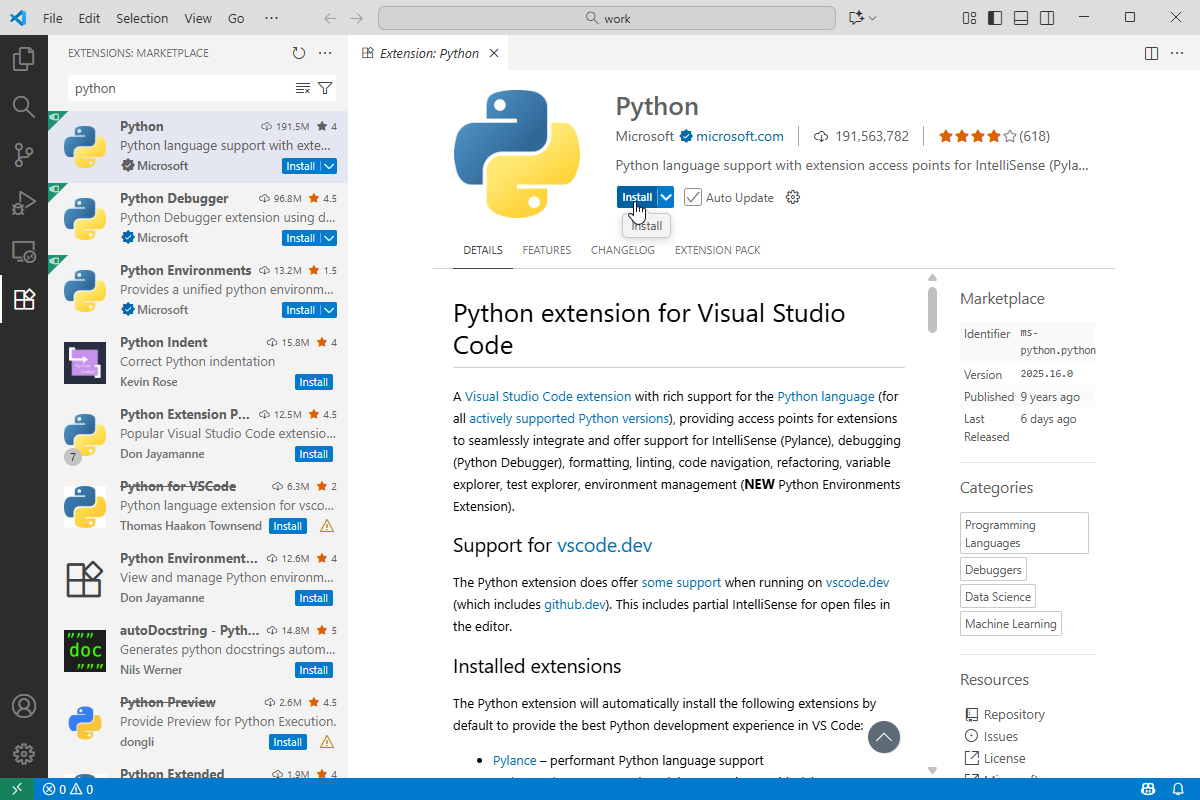Screen dimensions: 1200x800
Task: Open the Source Control view
Action: point(24,154)
